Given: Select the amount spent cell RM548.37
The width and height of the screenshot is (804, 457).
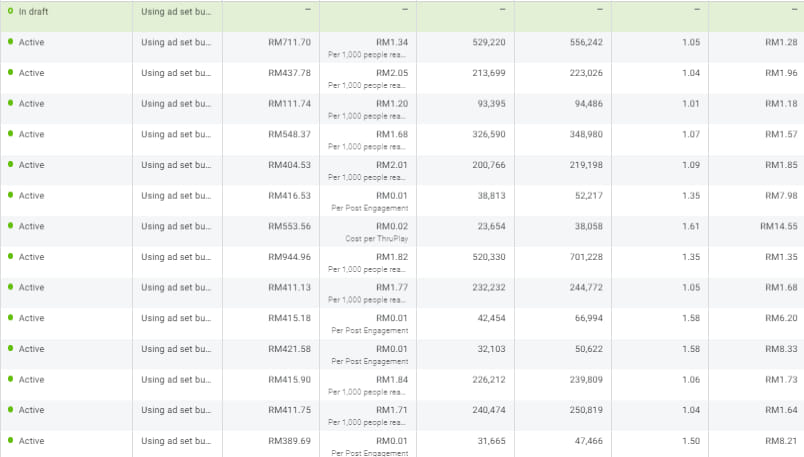Looking at the screenshot, I should [x=289, y=134].
